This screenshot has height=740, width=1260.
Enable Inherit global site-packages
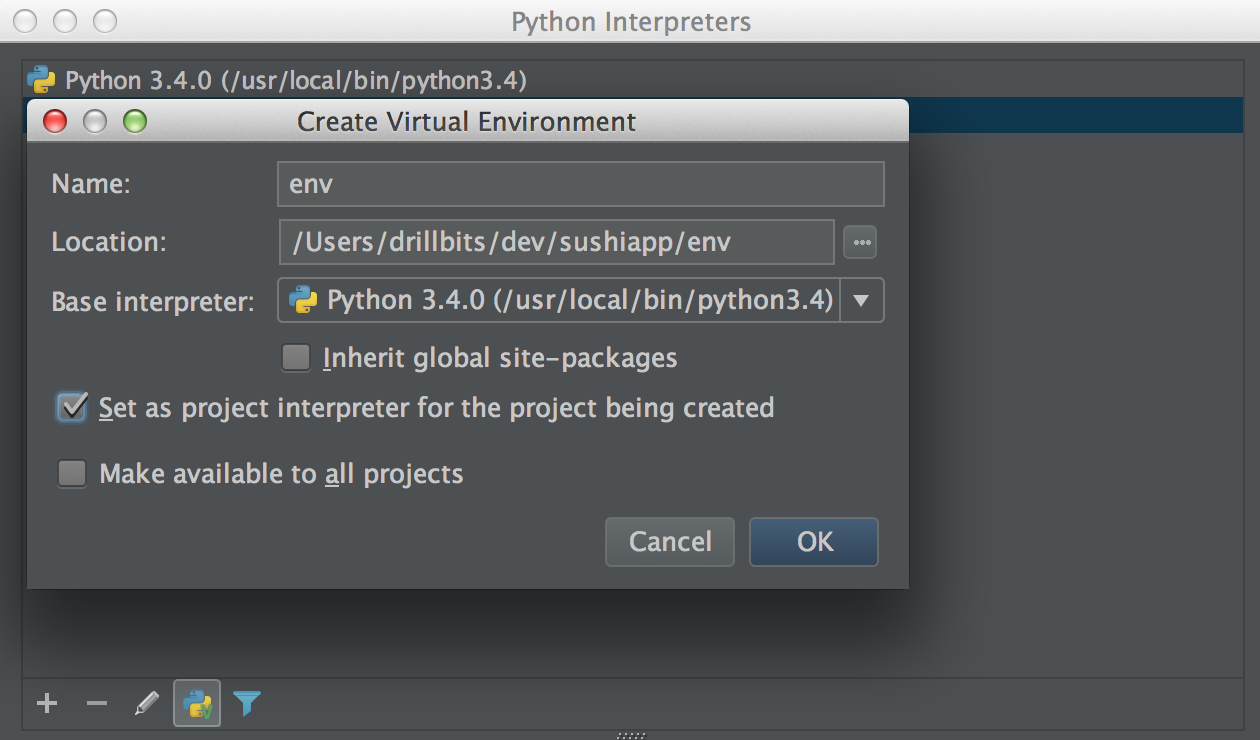coord(296,357)
